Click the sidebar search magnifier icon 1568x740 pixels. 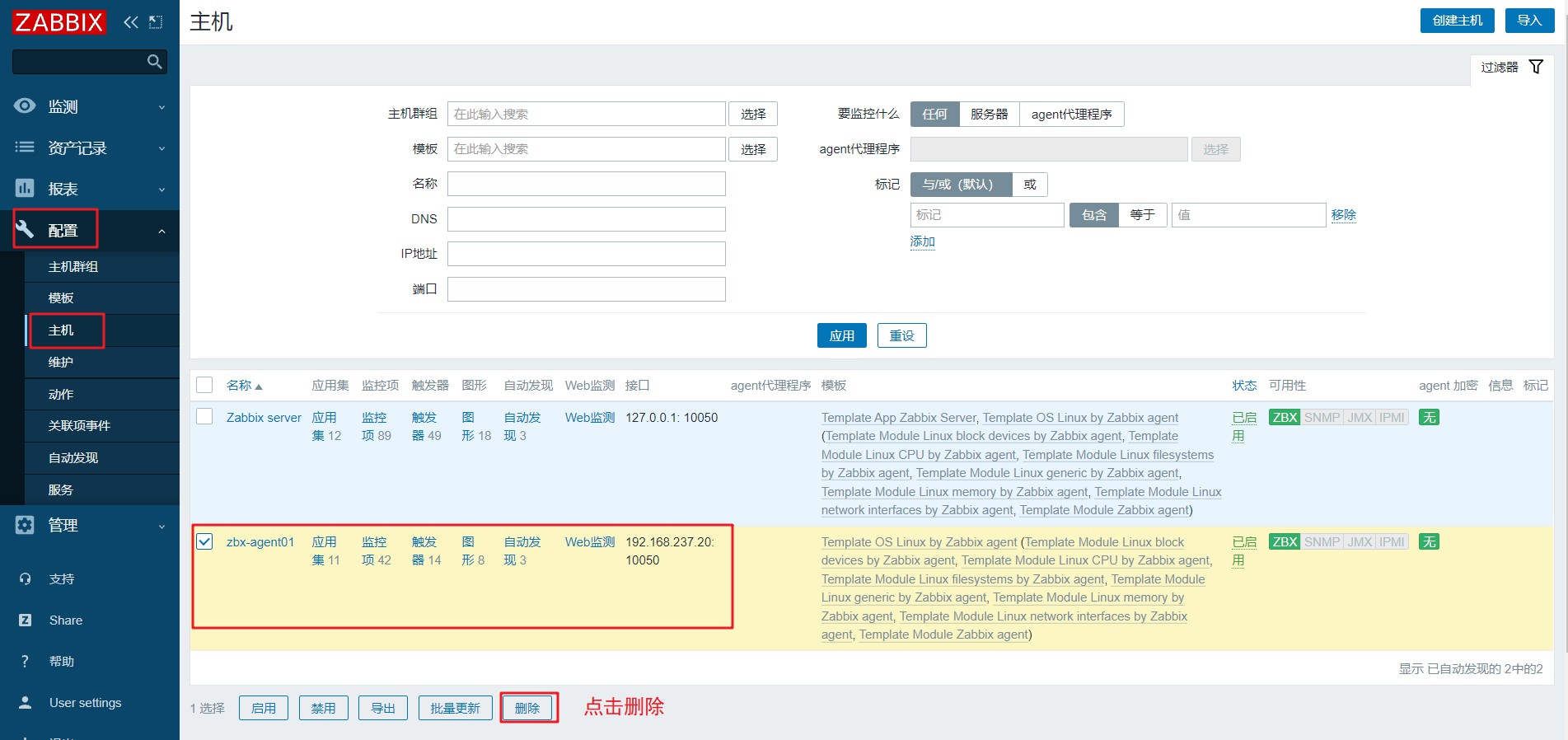coord(154,62)
